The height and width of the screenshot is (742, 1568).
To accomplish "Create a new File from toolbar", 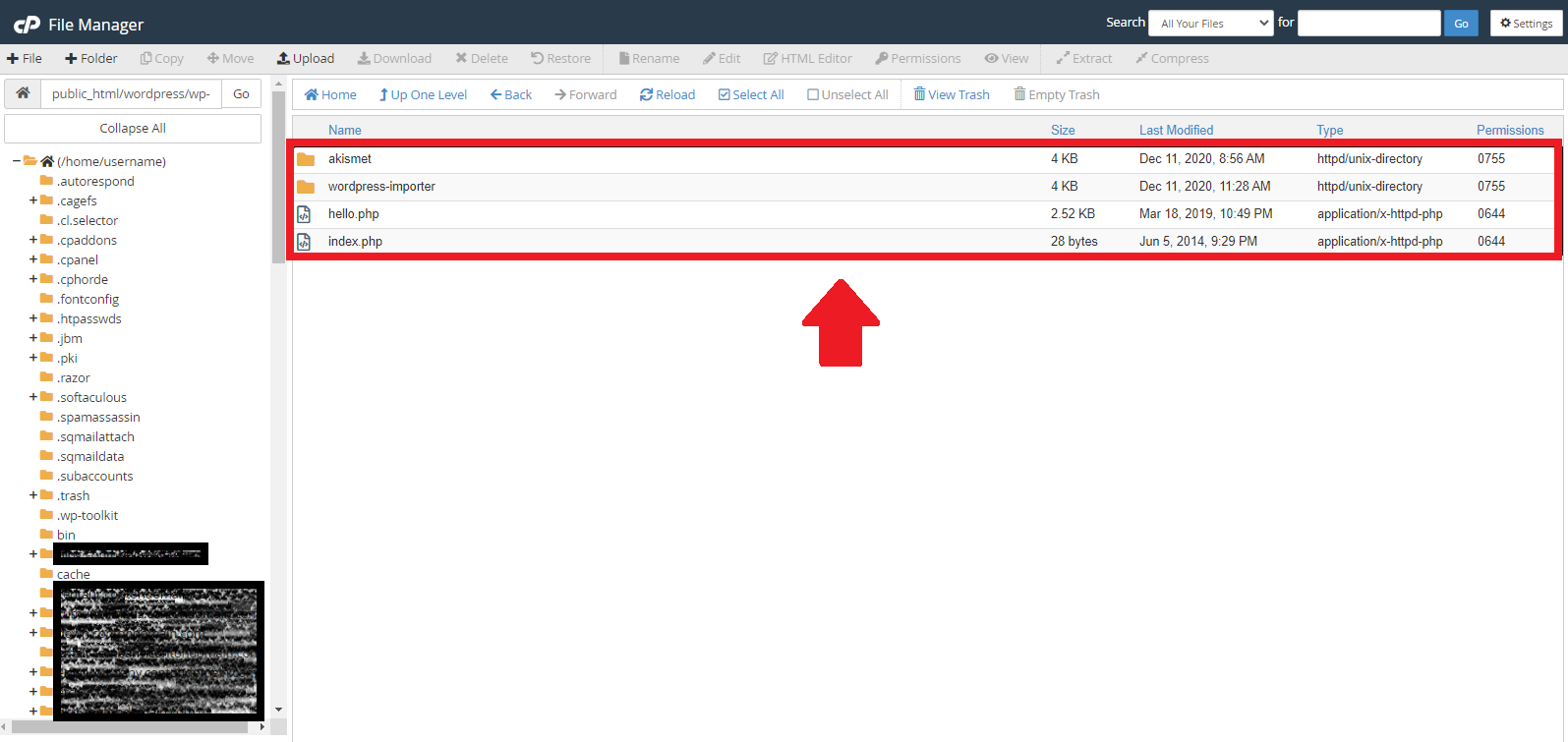I will tap(25, 59).
